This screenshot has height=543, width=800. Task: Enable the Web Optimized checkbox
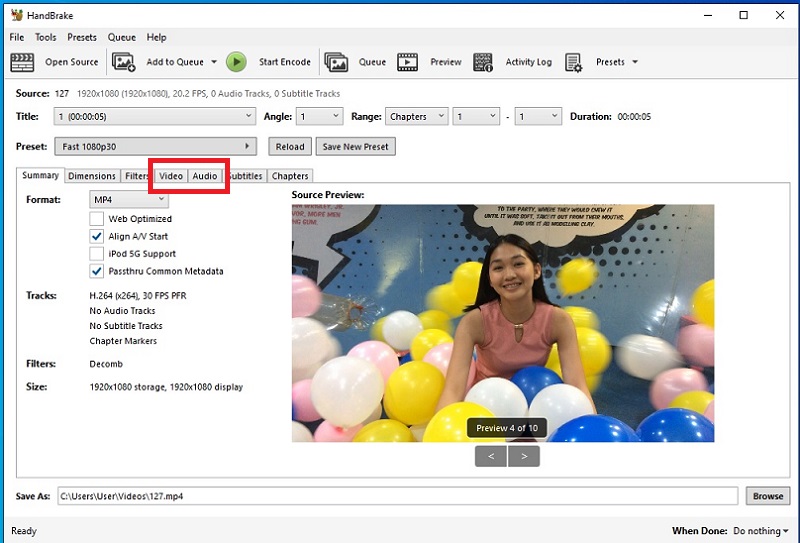point(97,219)
